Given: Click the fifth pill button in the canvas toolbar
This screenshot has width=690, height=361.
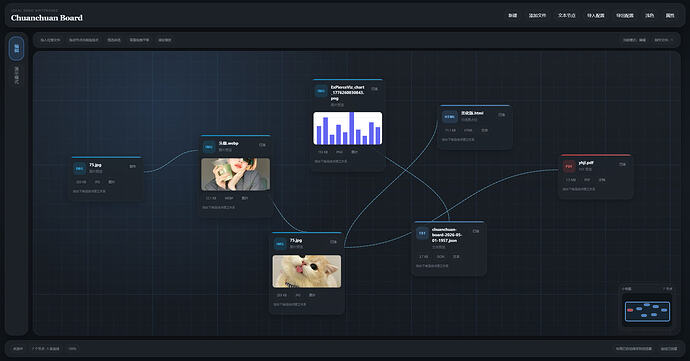Looking at the screenshot, I should tap(165, 40).
